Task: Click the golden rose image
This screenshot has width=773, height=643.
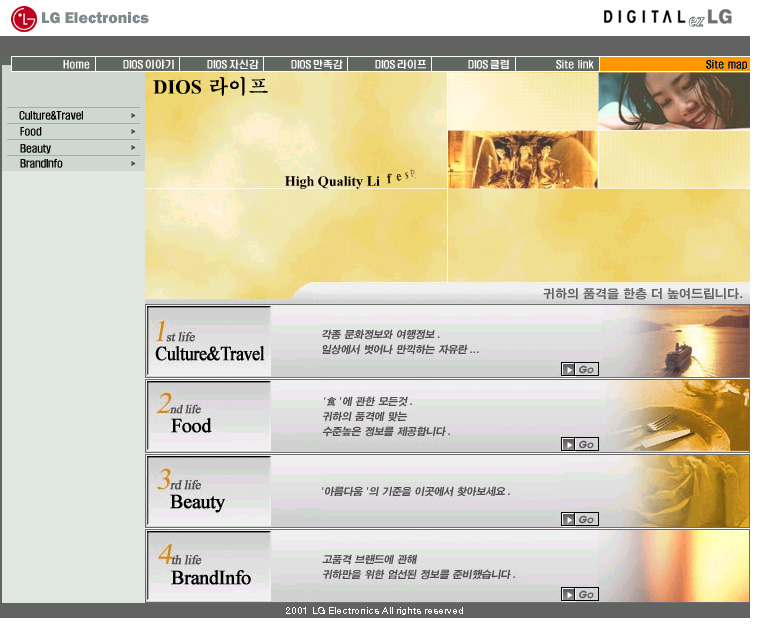Action: pos(690,491)
